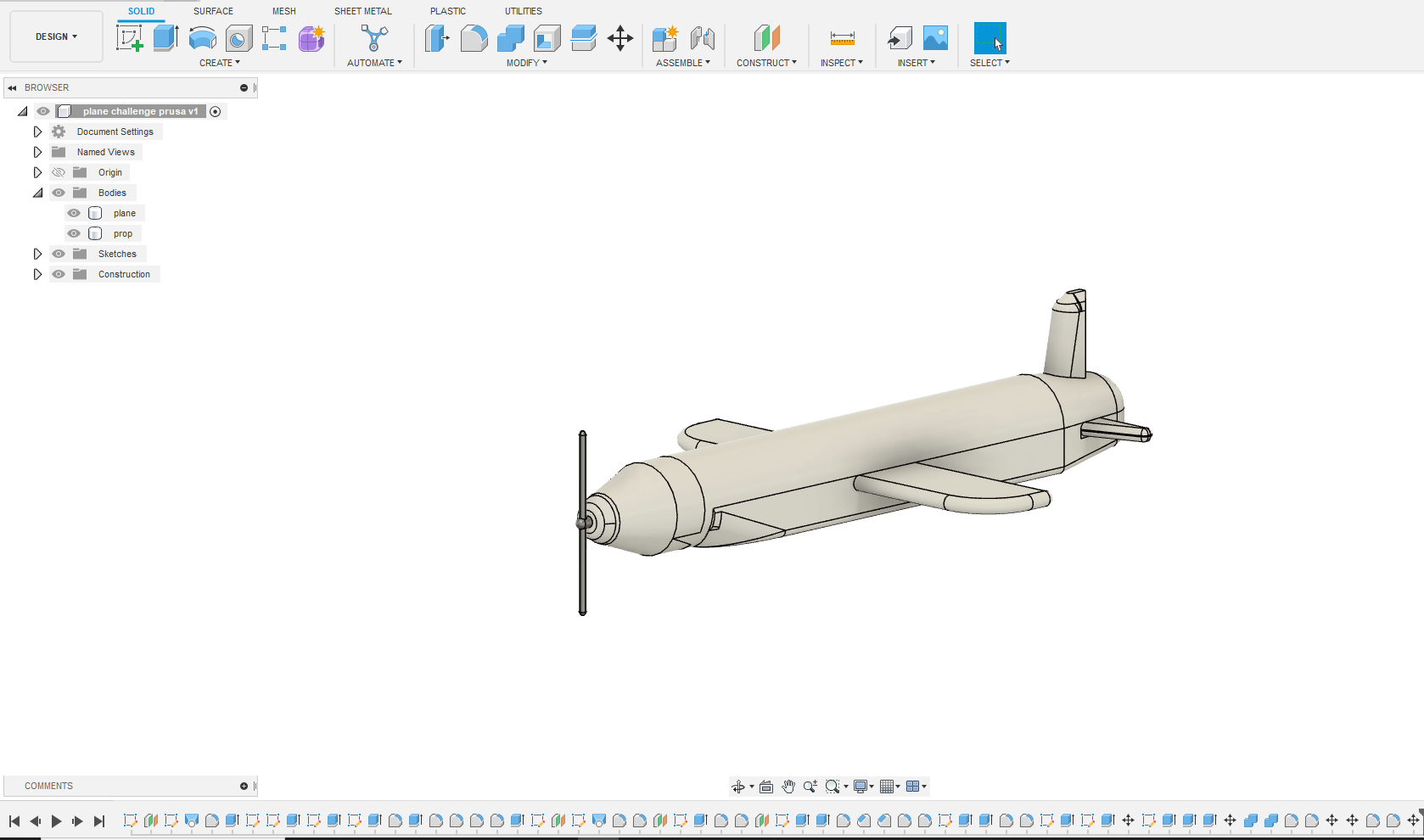Image resolution: width=1424 pixels, height=840 pixels.
Task: Hide the prop body with its eye icon
Action: tap(74, 233)
